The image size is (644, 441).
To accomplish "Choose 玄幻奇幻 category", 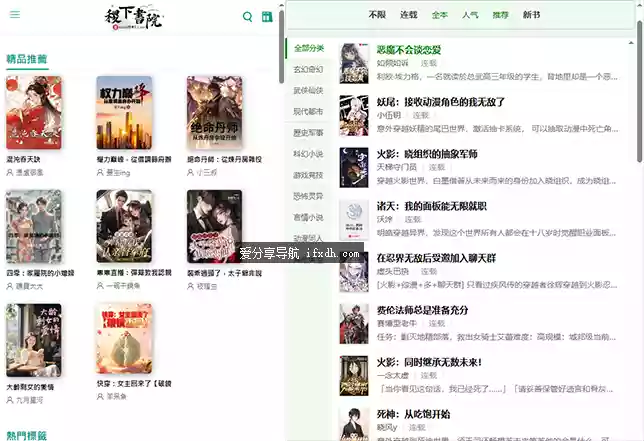I will click(x=308, y=69).
